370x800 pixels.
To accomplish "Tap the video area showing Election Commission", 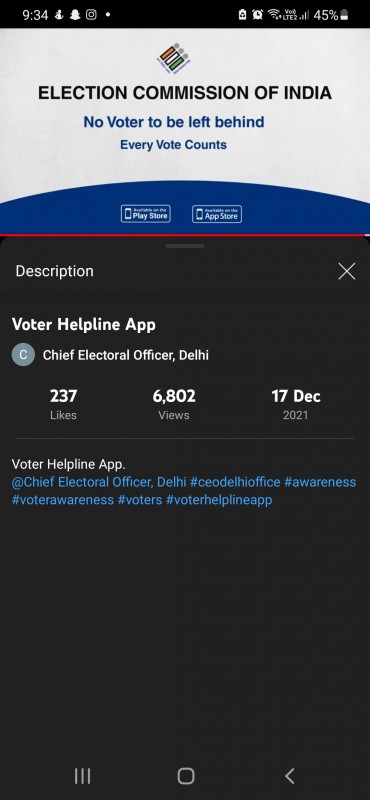I will pos(185,131).
